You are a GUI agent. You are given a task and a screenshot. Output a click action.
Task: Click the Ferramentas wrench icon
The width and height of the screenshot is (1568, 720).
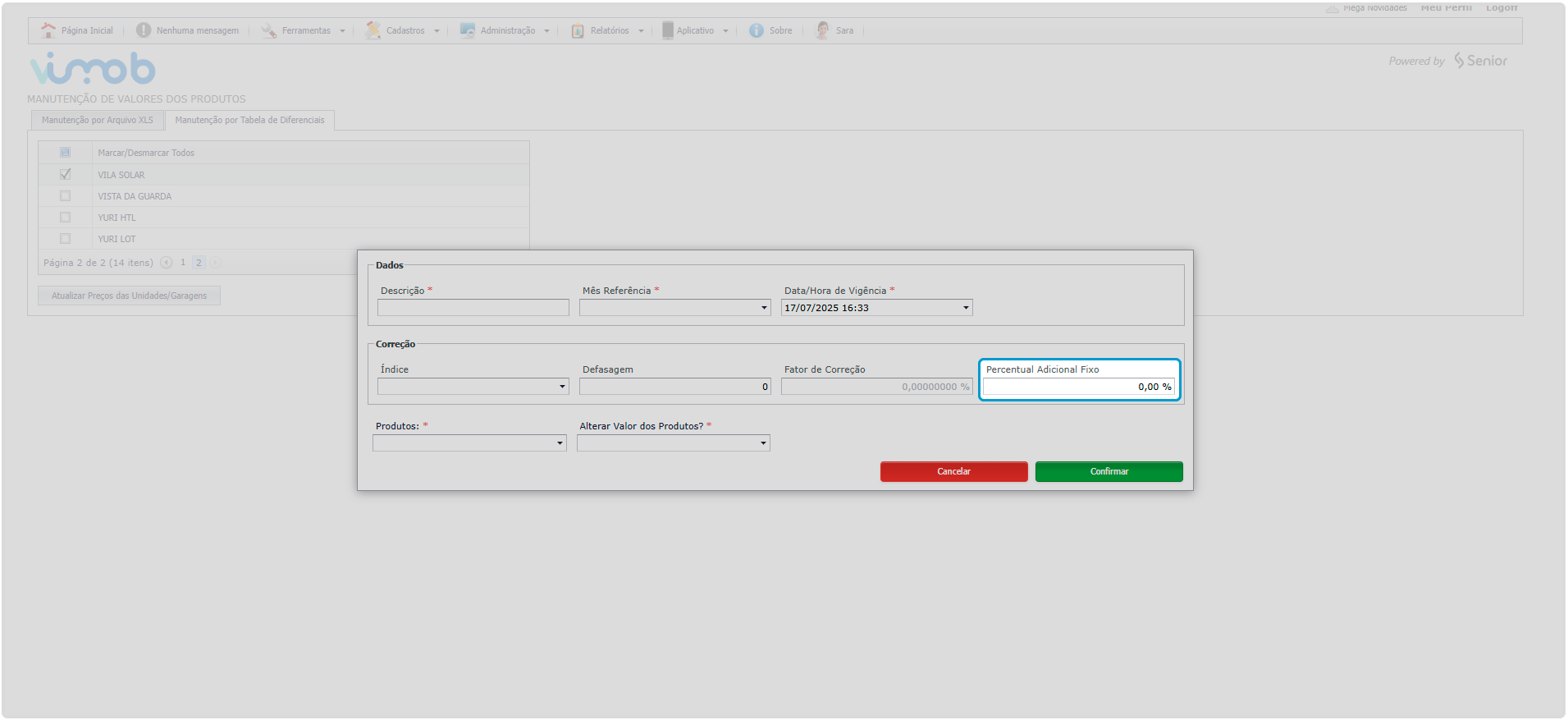[269, 30]
